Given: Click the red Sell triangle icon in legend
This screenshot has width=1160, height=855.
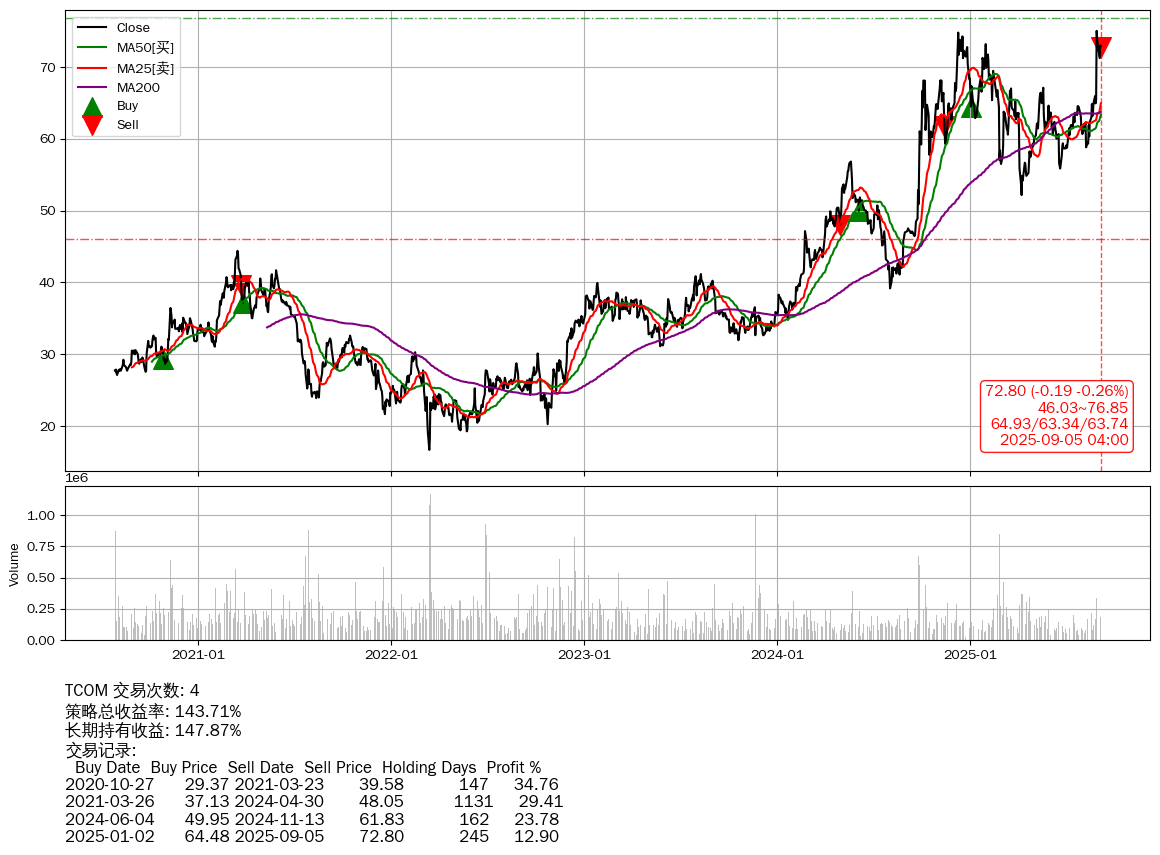Looking at the screenshot, I should tap(92, 125).
